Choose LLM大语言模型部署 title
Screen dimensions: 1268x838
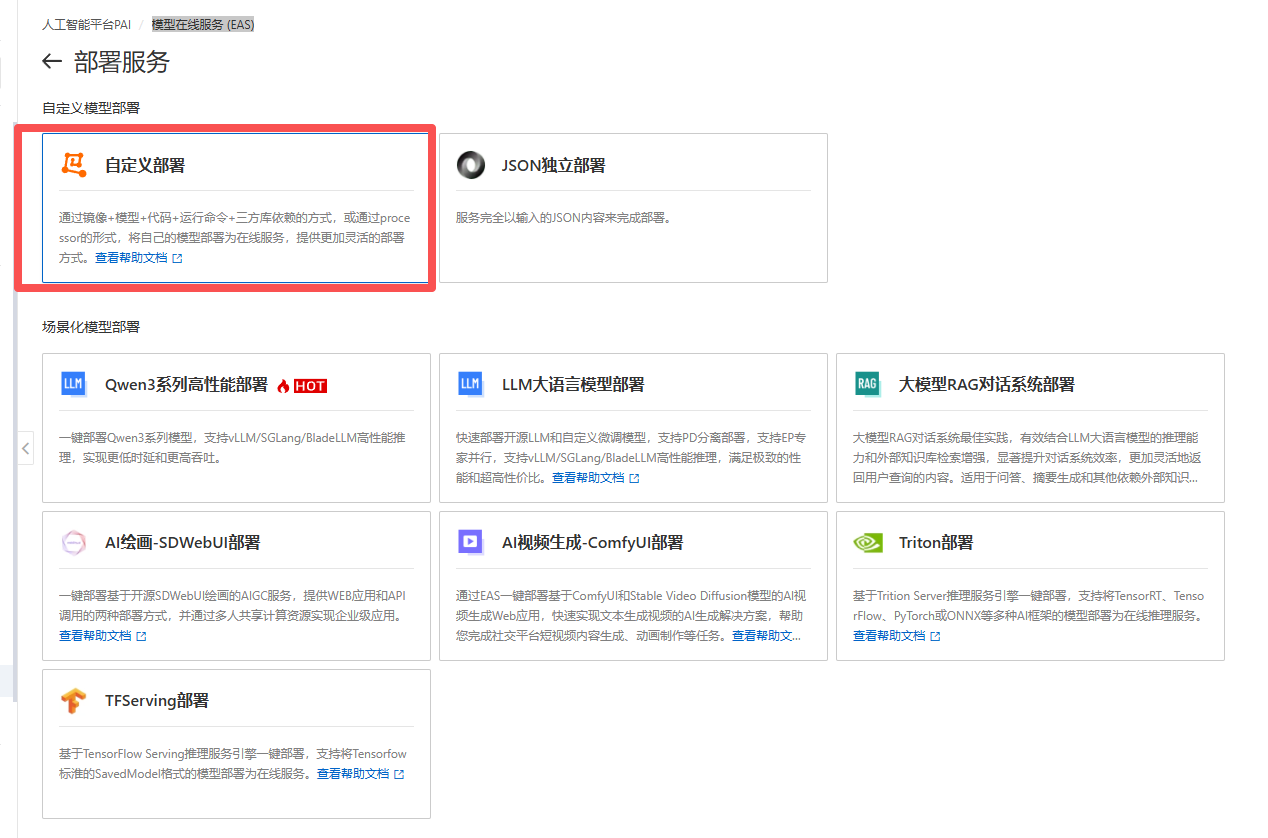point(573,385)
